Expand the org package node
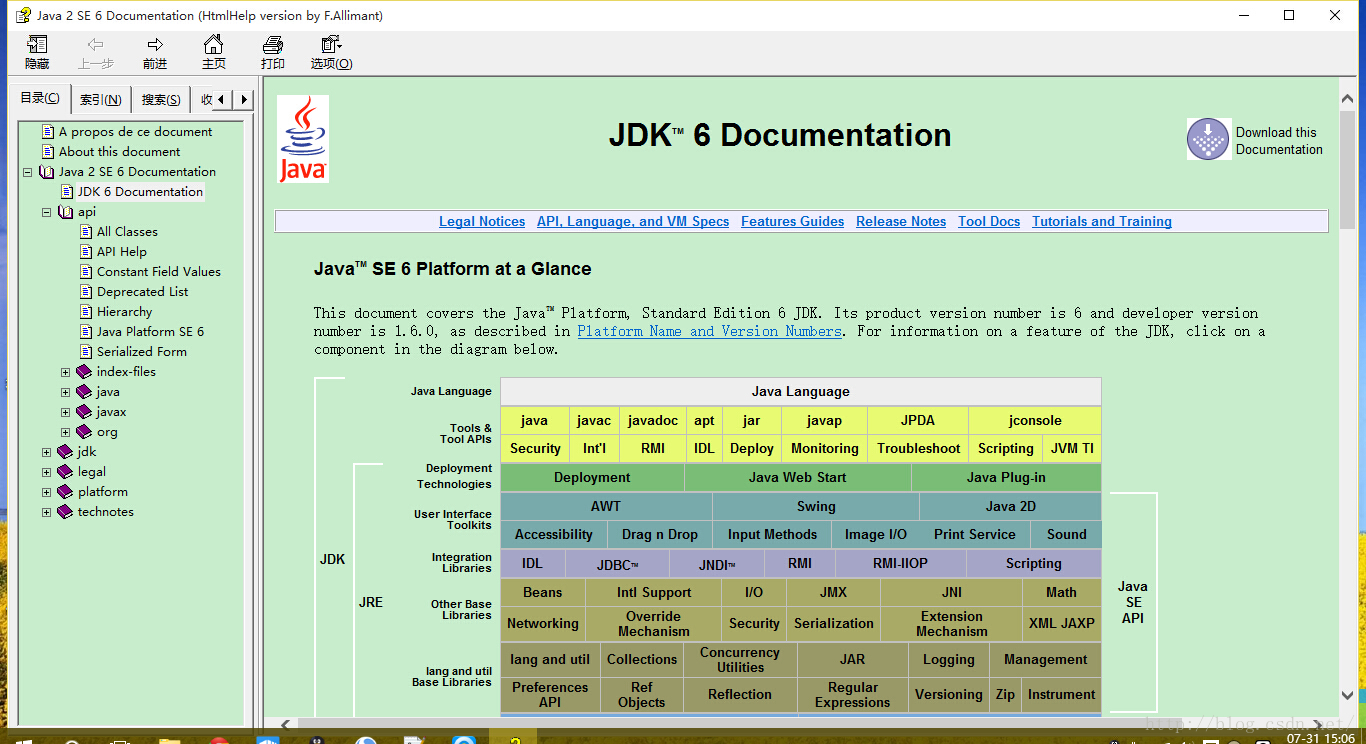 coord(65,432)
